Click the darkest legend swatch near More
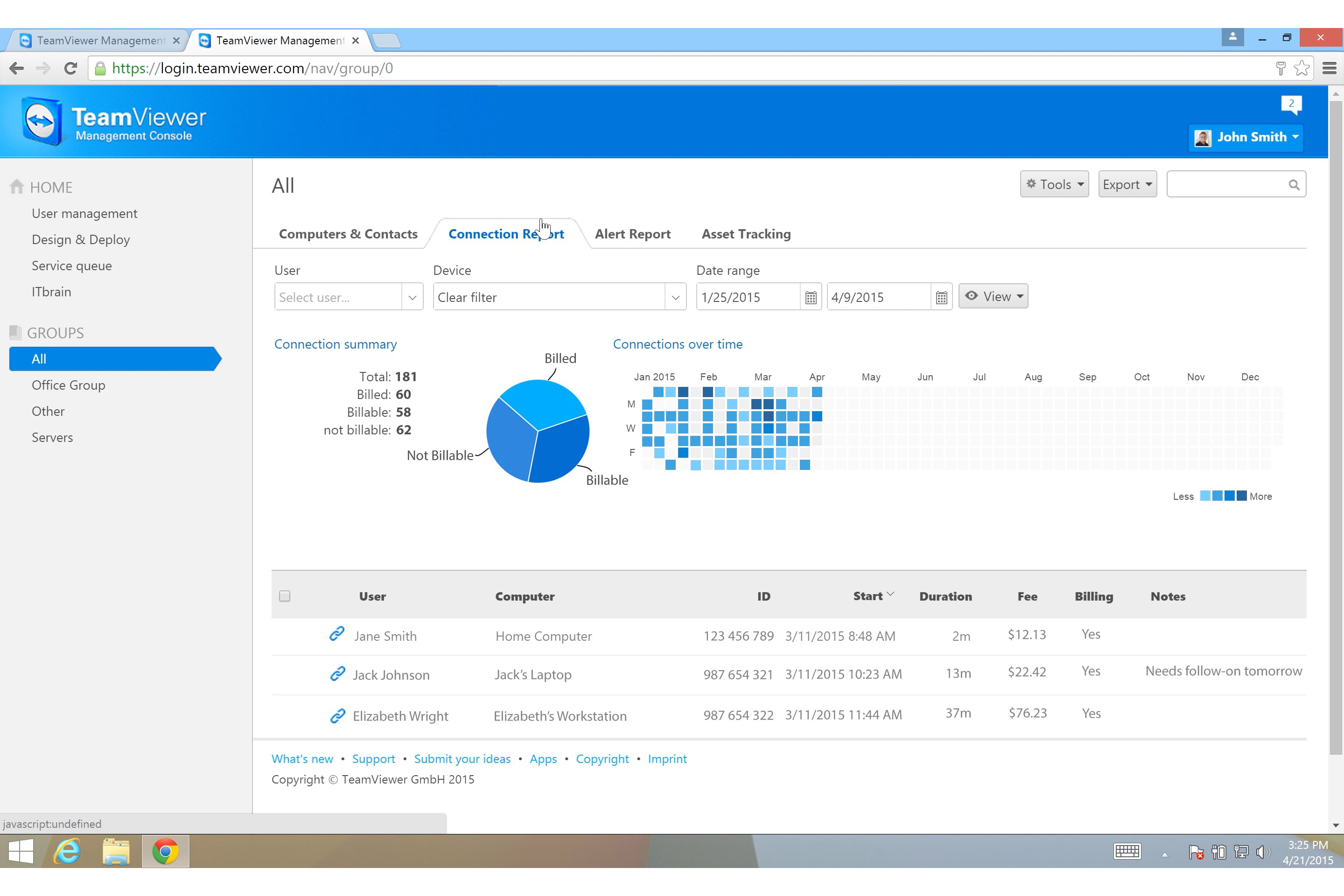1344x896 pixels. point(1242,496)
